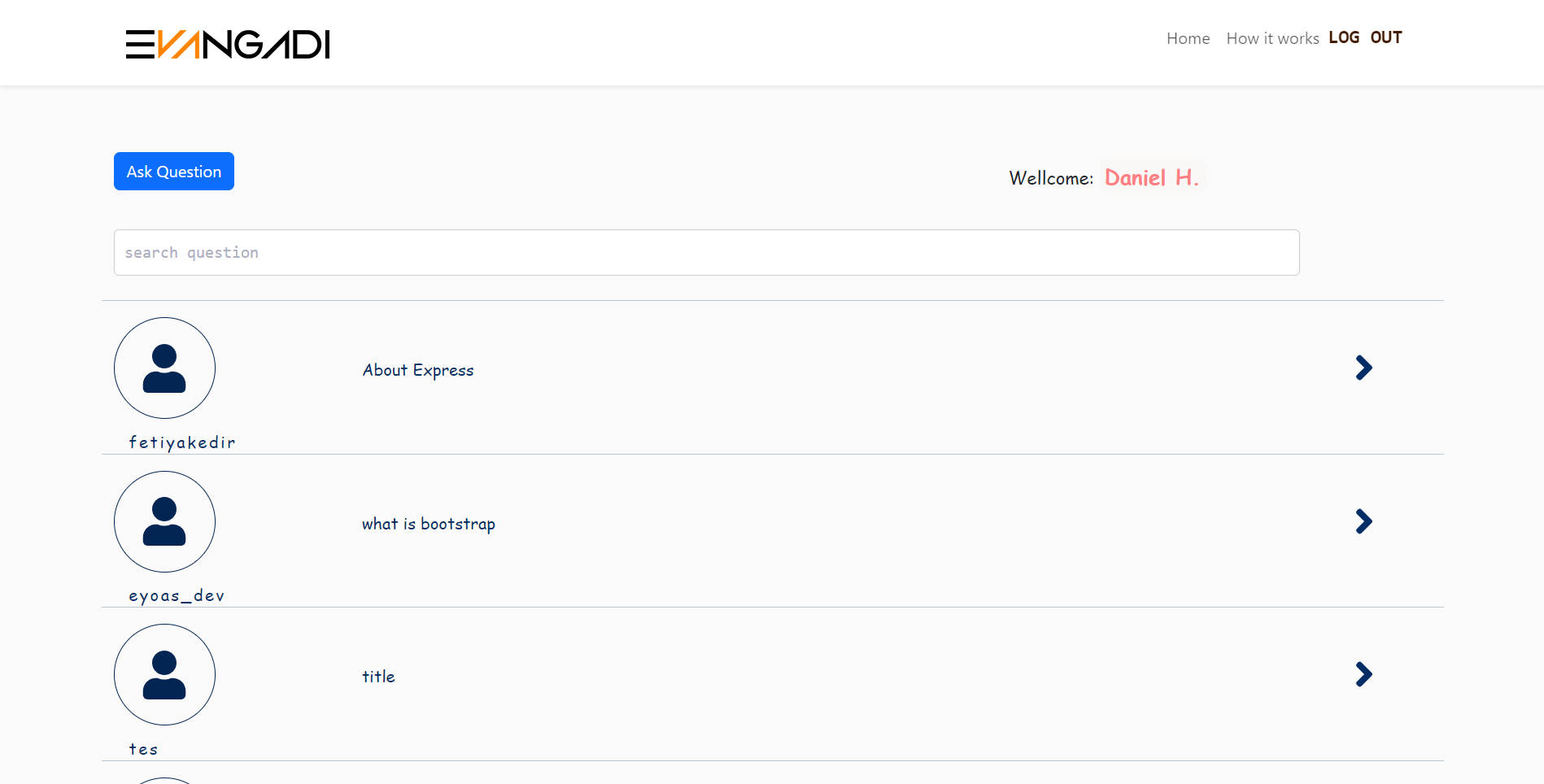This screenshot has width=1544, height=784.
Task: Click the Evangadi logo
Action: (x=228, y=44)
